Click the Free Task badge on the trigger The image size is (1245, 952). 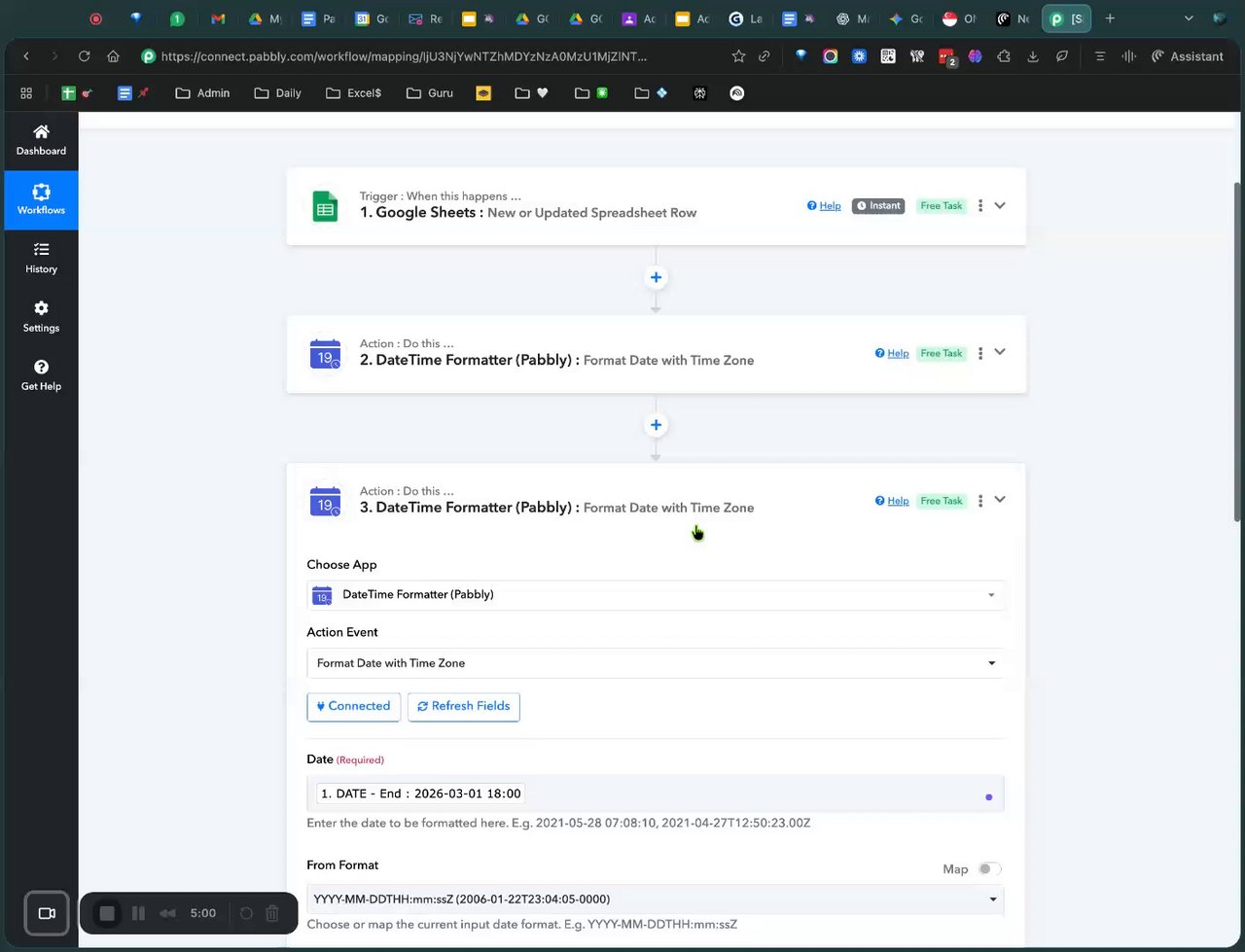(942, 206)
